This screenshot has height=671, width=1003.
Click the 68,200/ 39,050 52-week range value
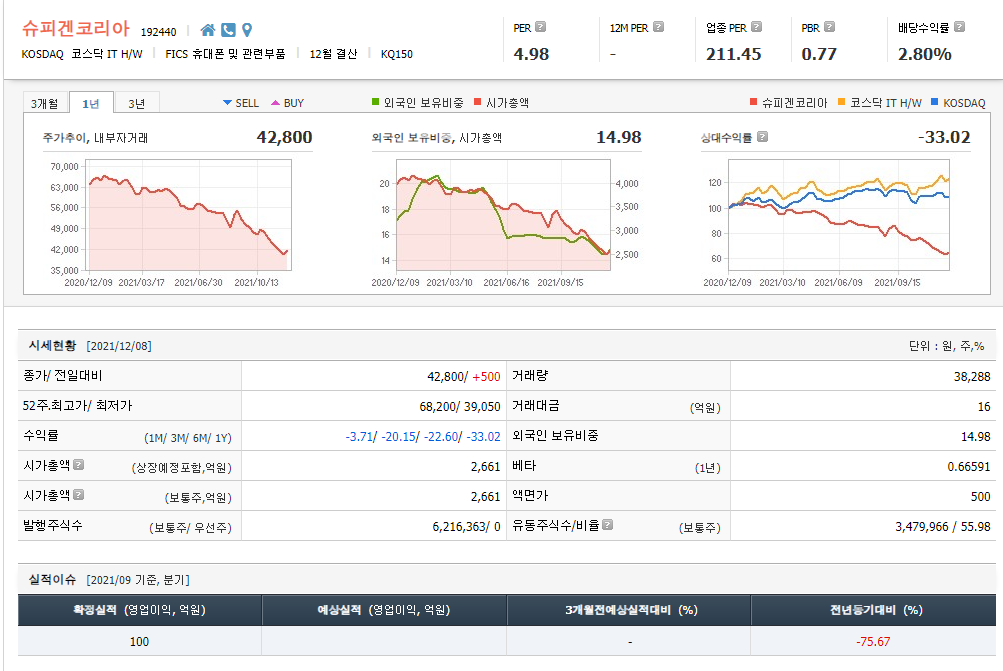click(x=460, y=406)
